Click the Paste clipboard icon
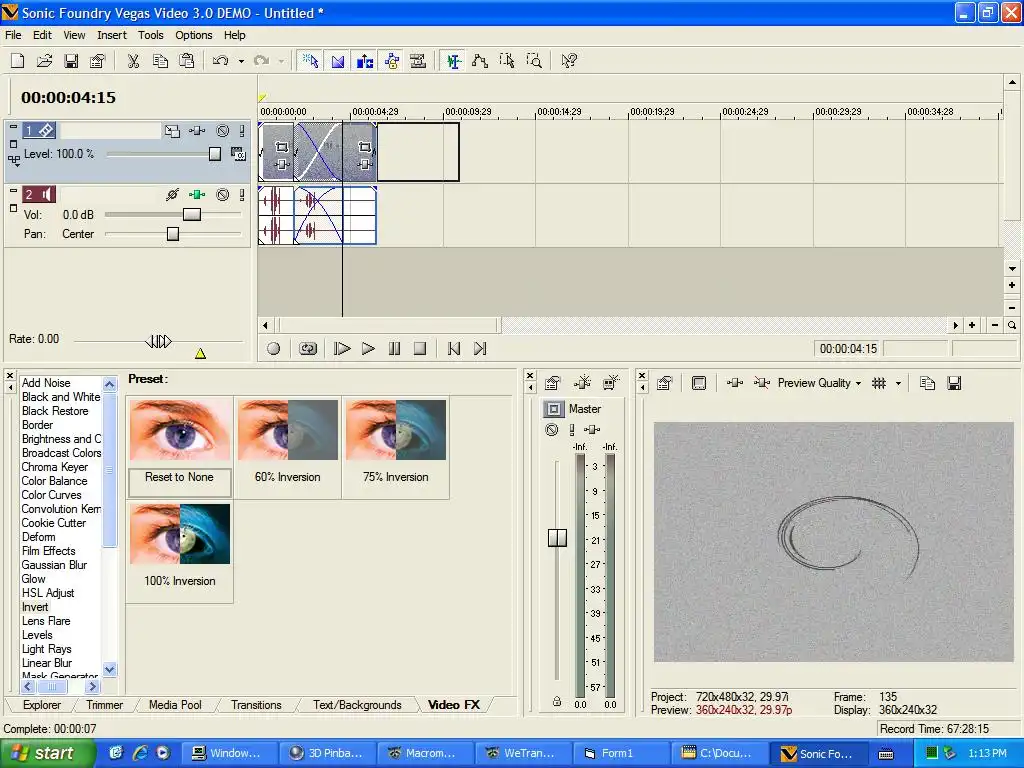Screen dimensions: 1024x768 pyautogui.click(x=187, y=61)
